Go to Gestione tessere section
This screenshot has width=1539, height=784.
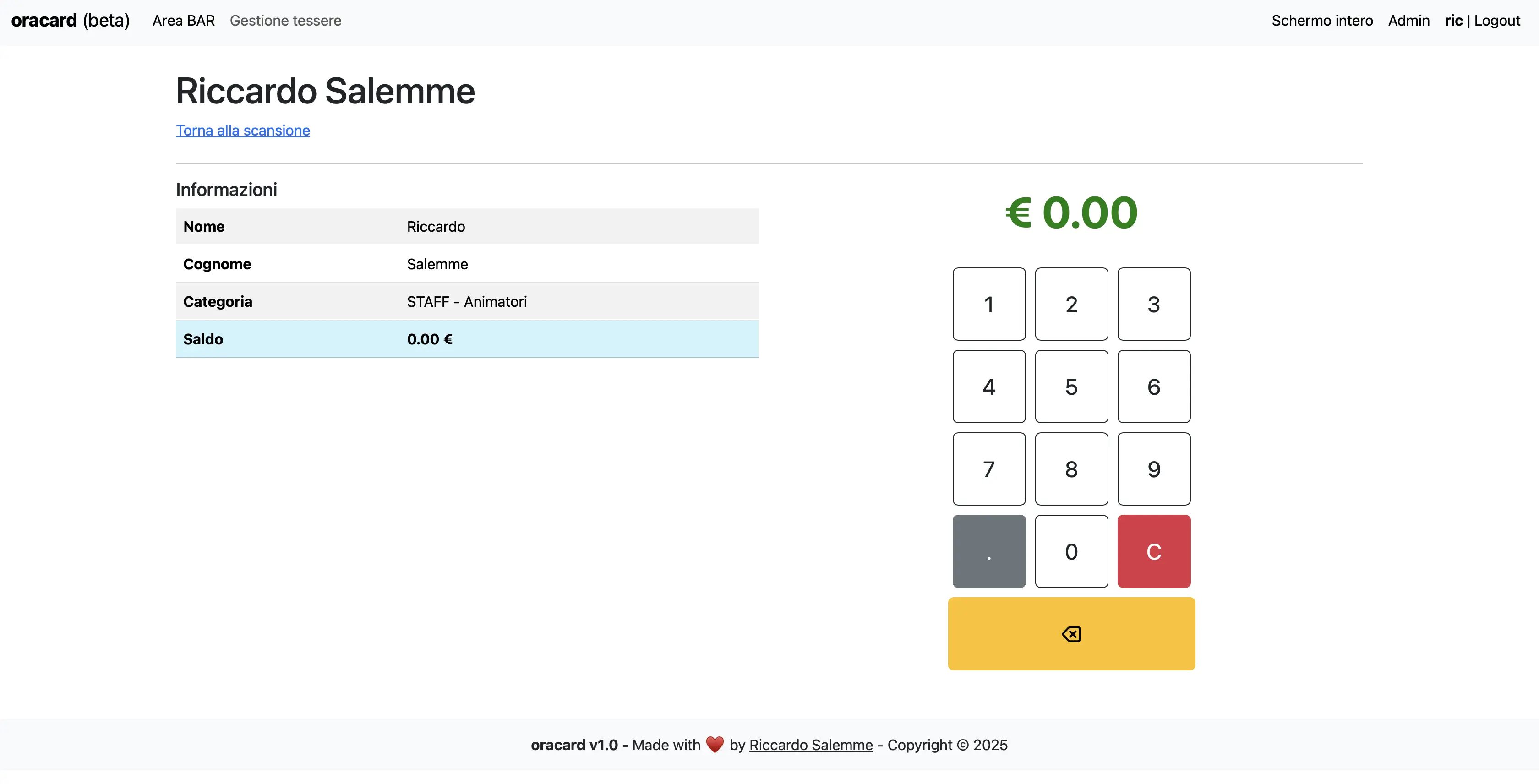tap(285, 21)
